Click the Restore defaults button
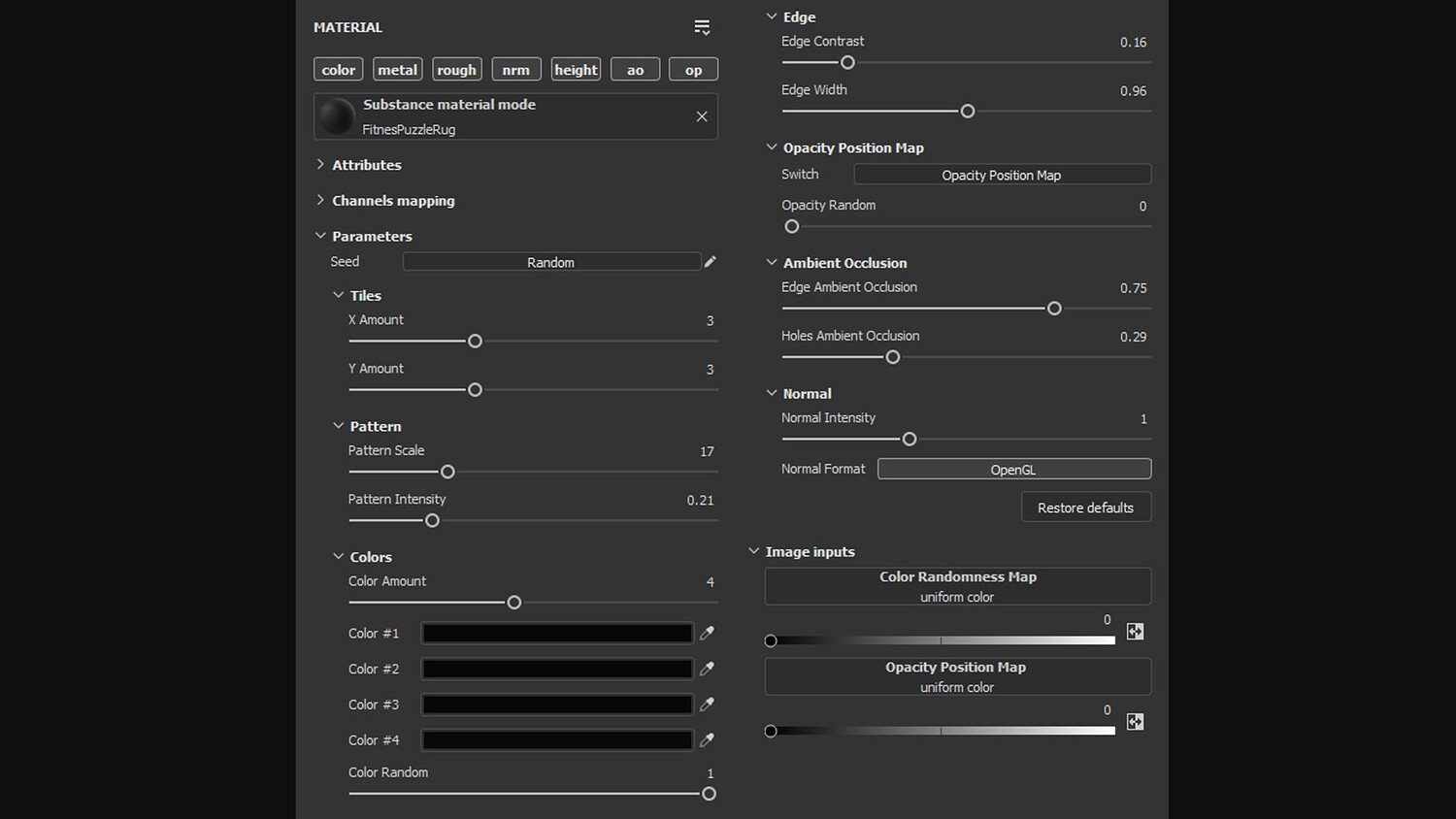Image resolution: width=1456 pixels, height=819 pixels. pyautogui.click(x=1085, y=508)
